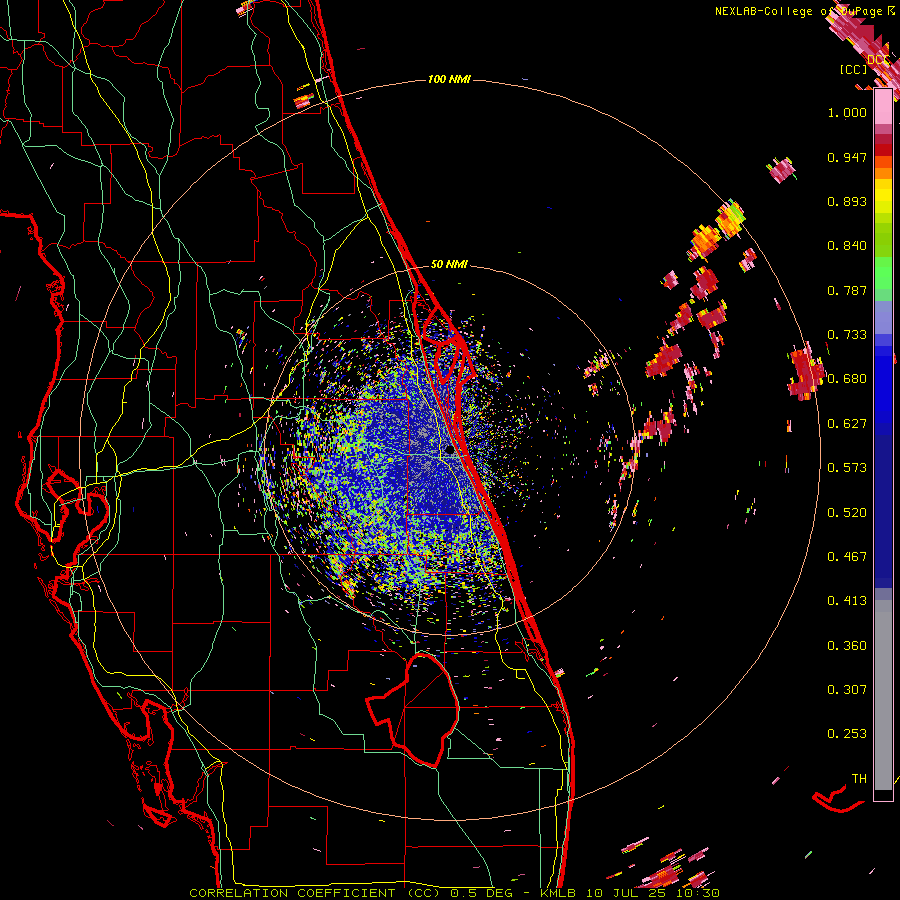Click the TH threshold label on legend
This screenshot has height=900, width=900.
tap(859, 779)
